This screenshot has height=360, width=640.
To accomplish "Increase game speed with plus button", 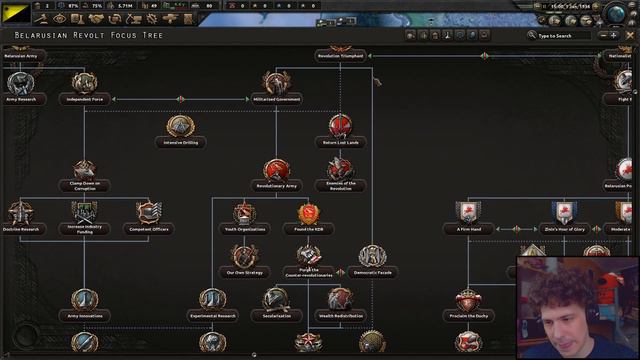I will [596, 6].
